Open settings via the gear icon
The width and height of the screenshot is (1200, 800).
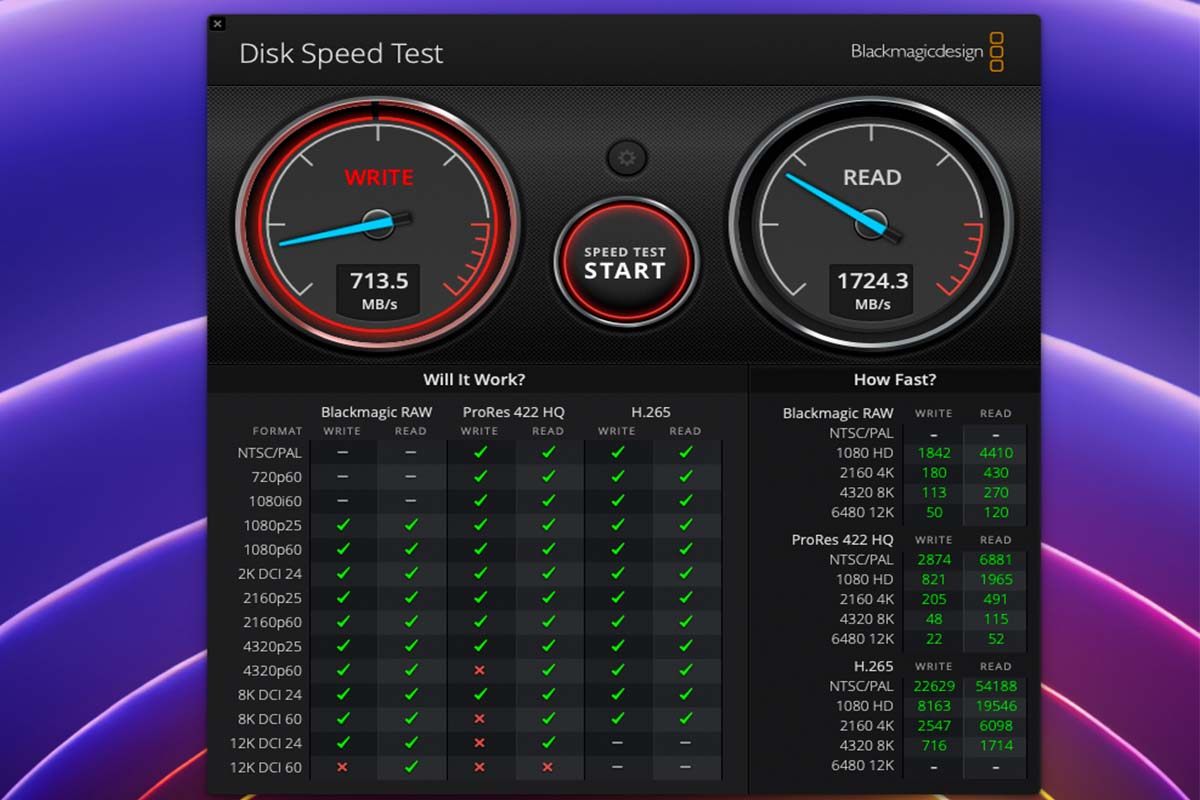(627, 158)
